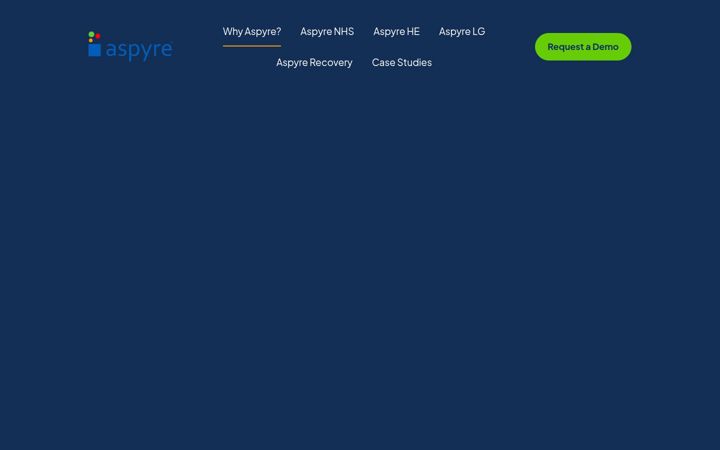Open the Why Aspyre? menu item
720x450 pixels.
pyautogui.click(x=252, y=31)
